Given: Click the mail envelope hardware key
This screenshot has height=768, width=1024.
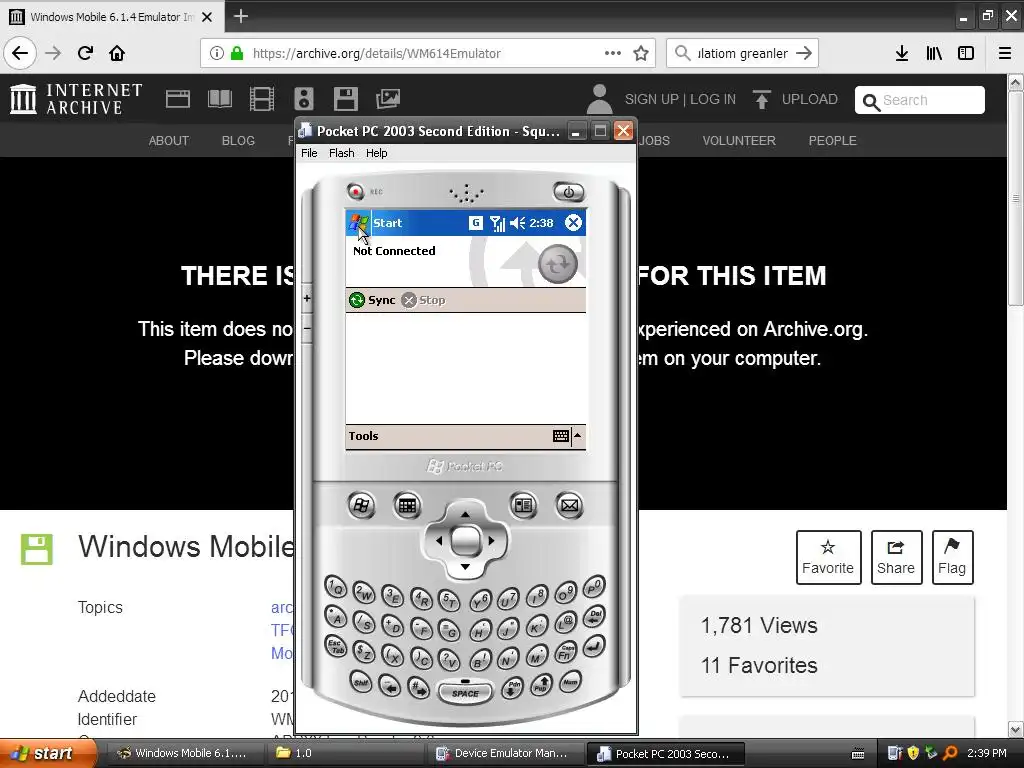Looking at the screenshot, I should pos(569,505).
